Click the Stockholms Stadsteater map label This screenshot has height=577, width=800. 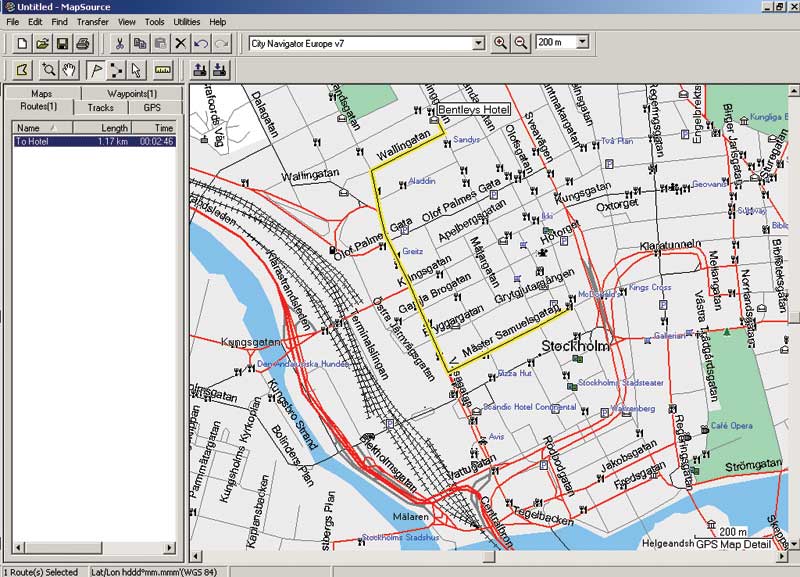(620, 383)
